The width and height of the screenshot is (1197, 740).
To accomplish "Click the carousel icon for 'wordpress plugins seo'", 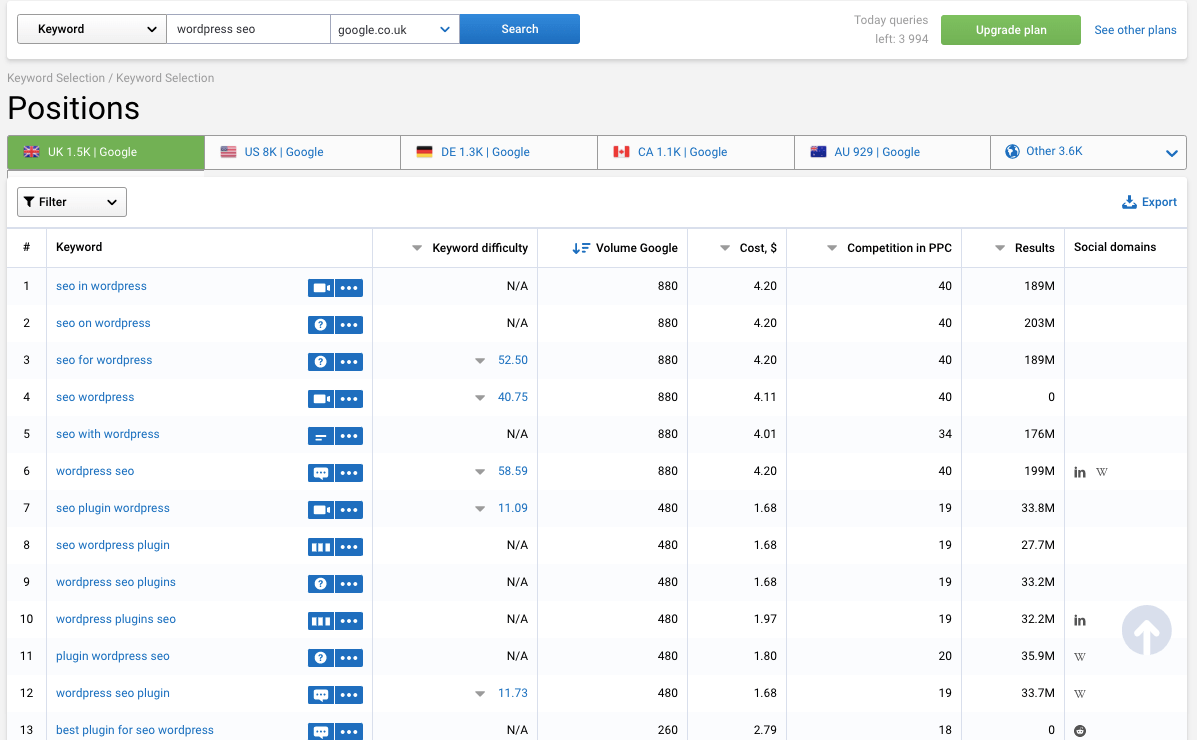I will click(321, 621).
